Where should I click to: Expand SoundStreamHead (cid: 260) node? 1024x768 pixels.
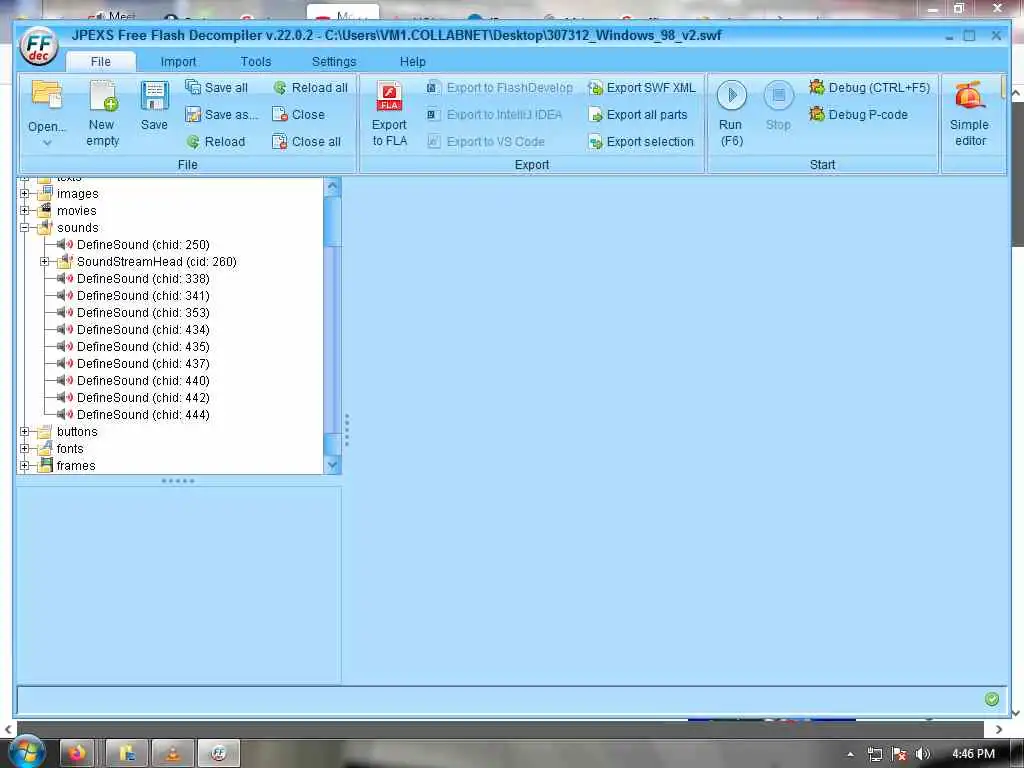click(44, 262)
